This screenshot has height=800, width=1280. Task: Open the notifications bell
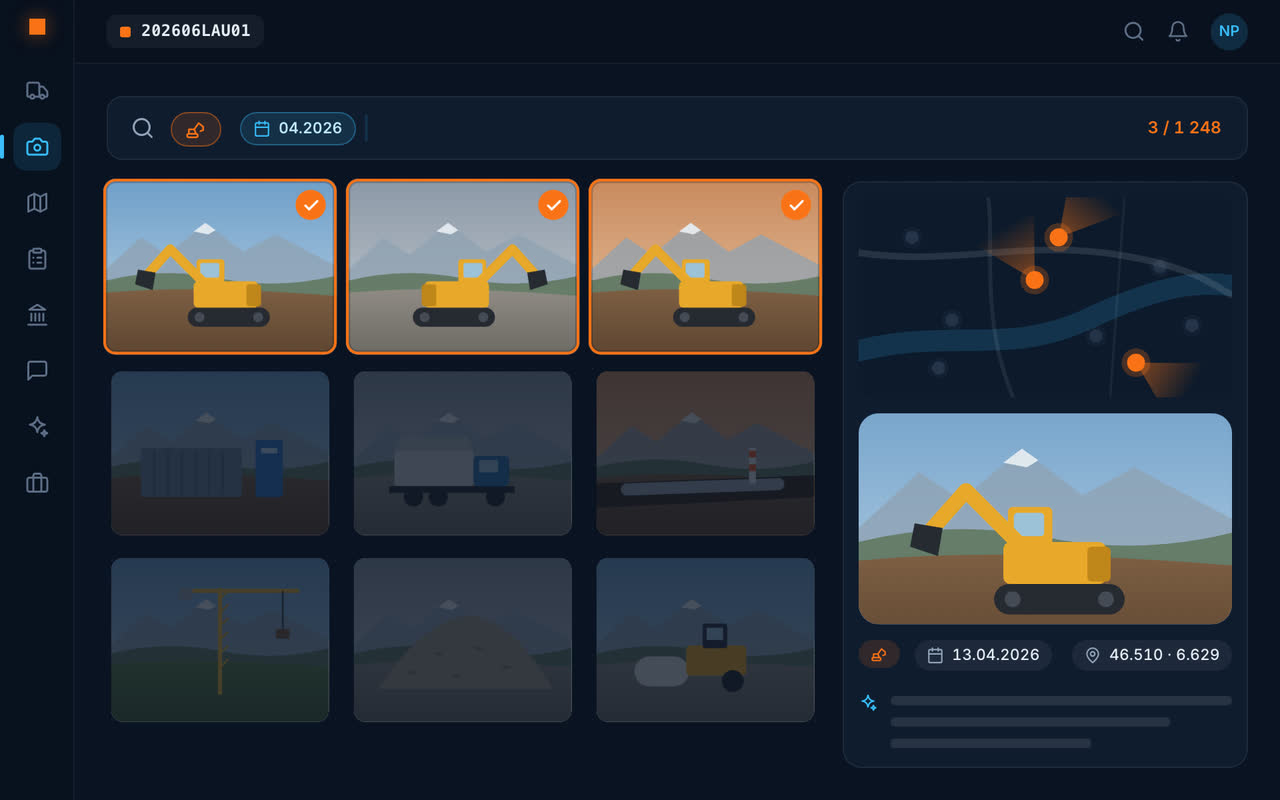(x=1178, y=31)
